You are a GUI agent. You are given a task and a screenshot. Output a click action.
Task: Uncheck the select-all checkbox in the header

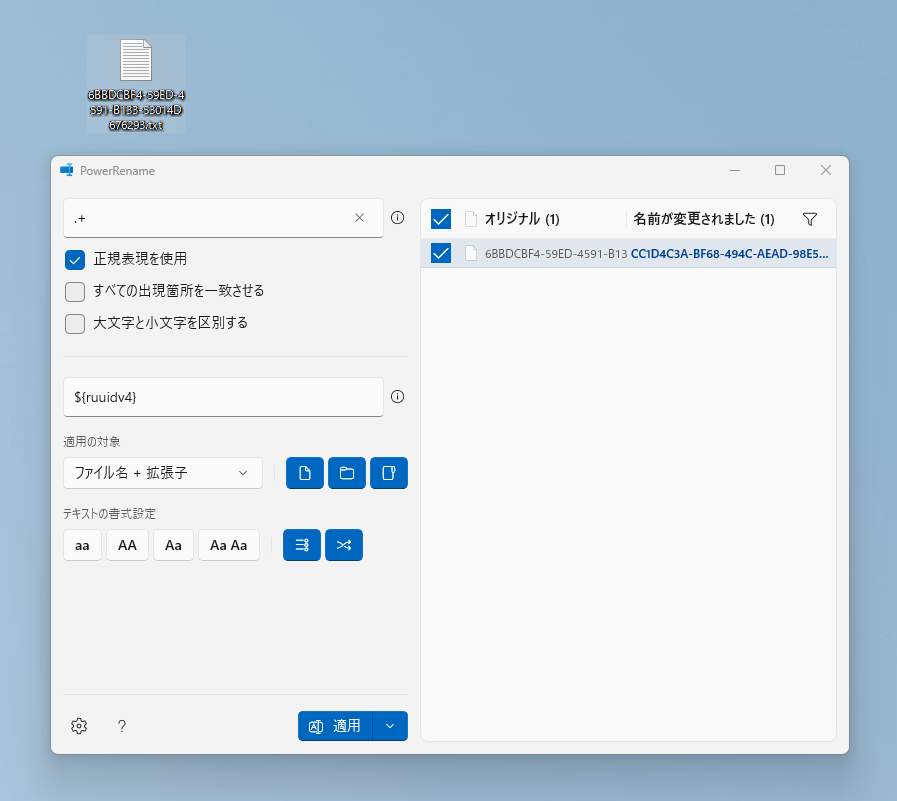coord(441,218)
